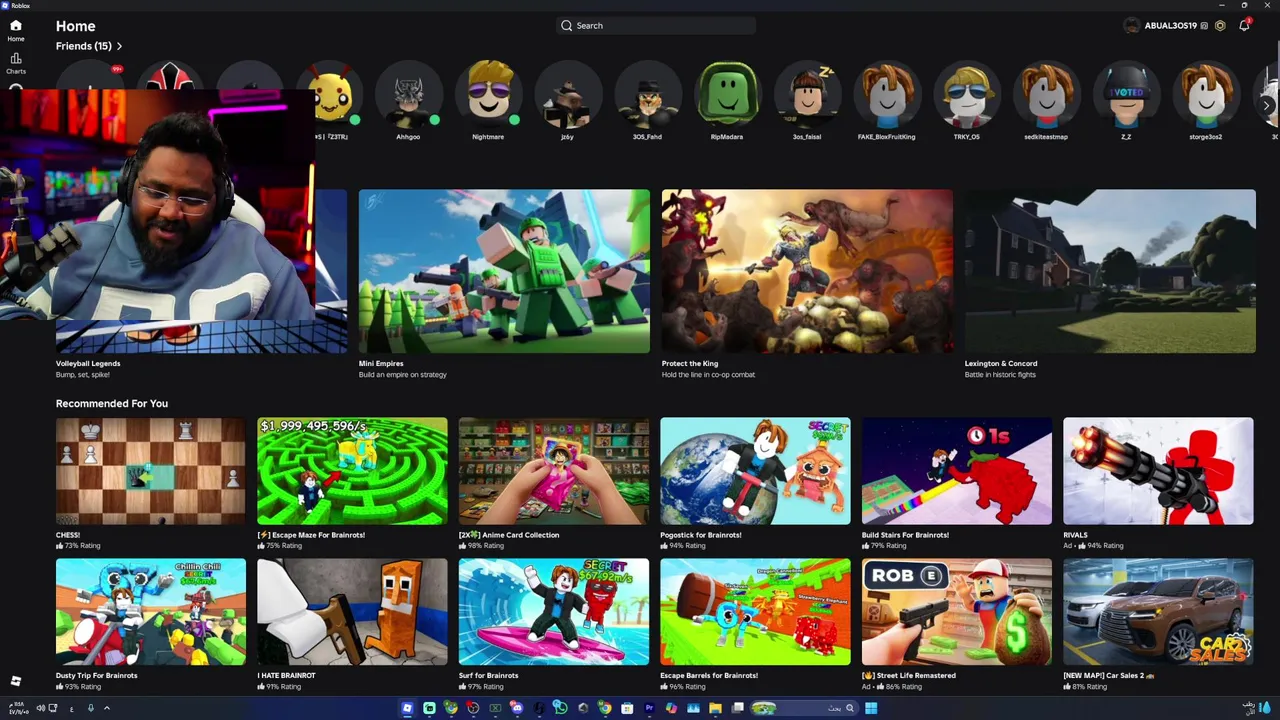The image size is (1280, 720).
Task: Expand hidden system tray icons
Action: [x=107, y=709]
